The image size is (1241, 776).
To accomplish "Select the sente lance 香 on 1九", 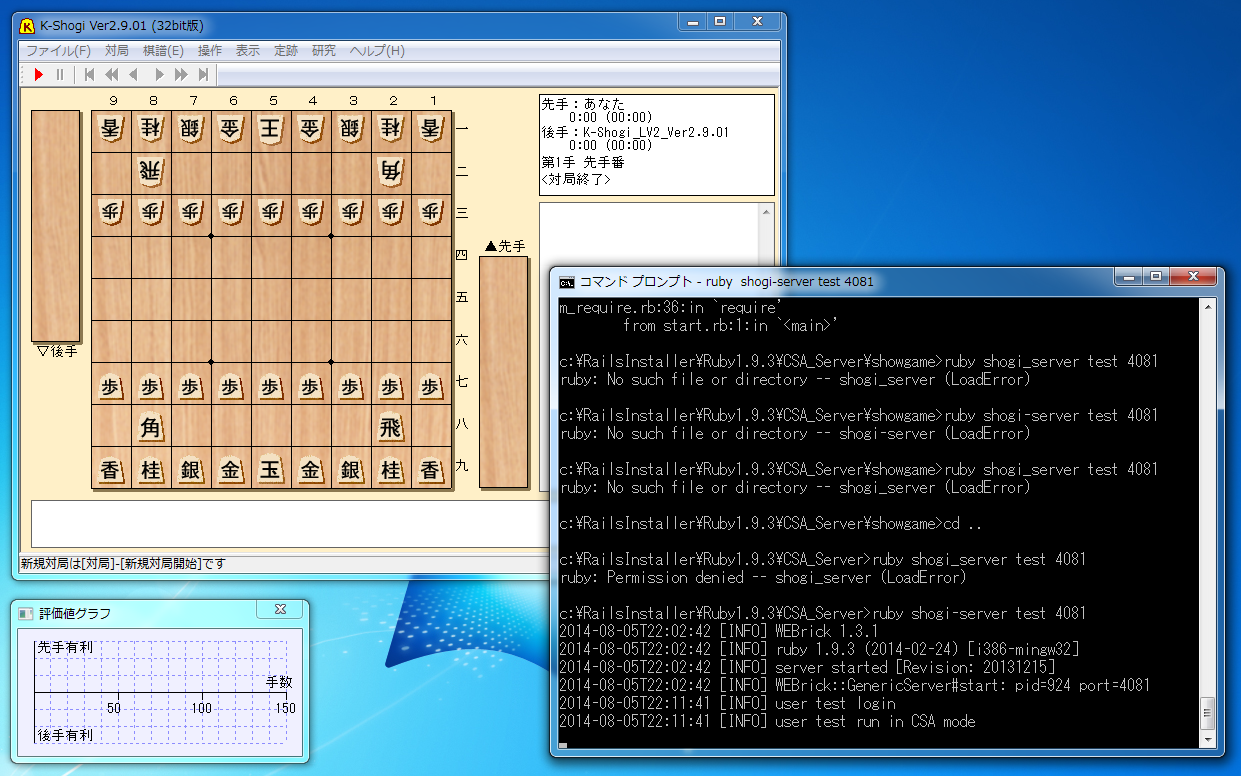I will tap(431, 469).
